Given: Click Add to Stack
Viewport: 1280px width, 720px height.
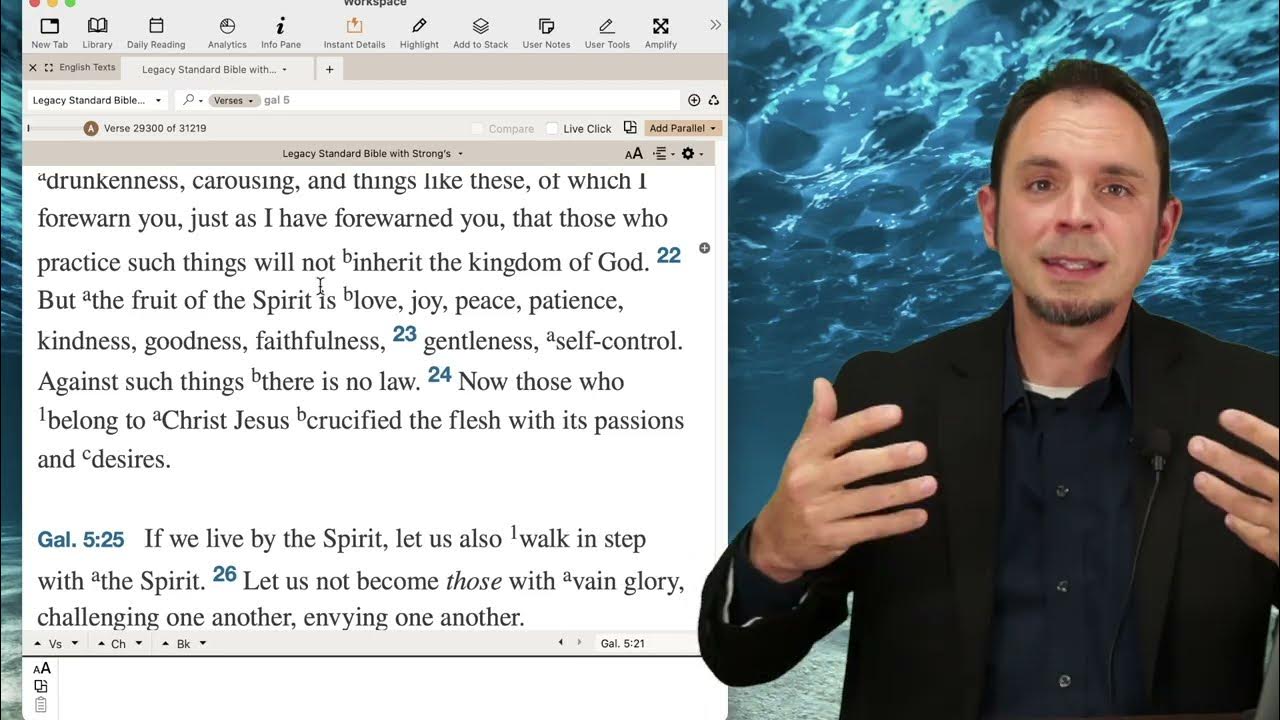Looking at the screenshot, I should point(480,32).
